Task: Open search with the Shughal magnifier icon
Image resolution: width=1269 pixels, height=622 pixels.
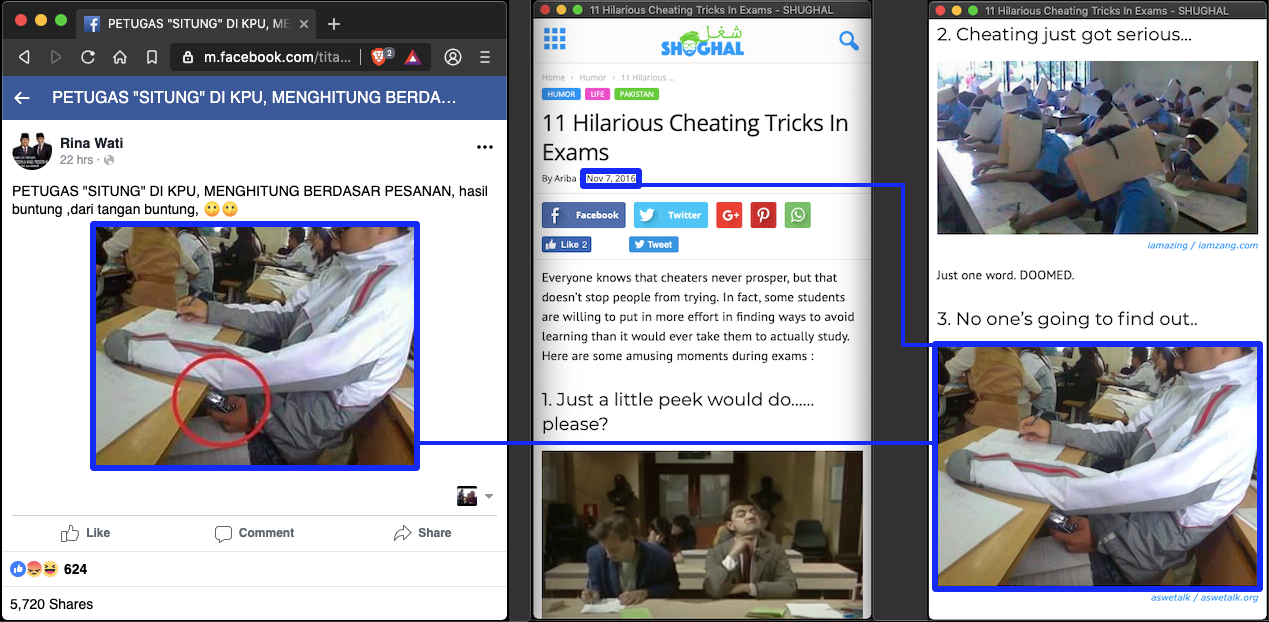Action: [848, 41]
